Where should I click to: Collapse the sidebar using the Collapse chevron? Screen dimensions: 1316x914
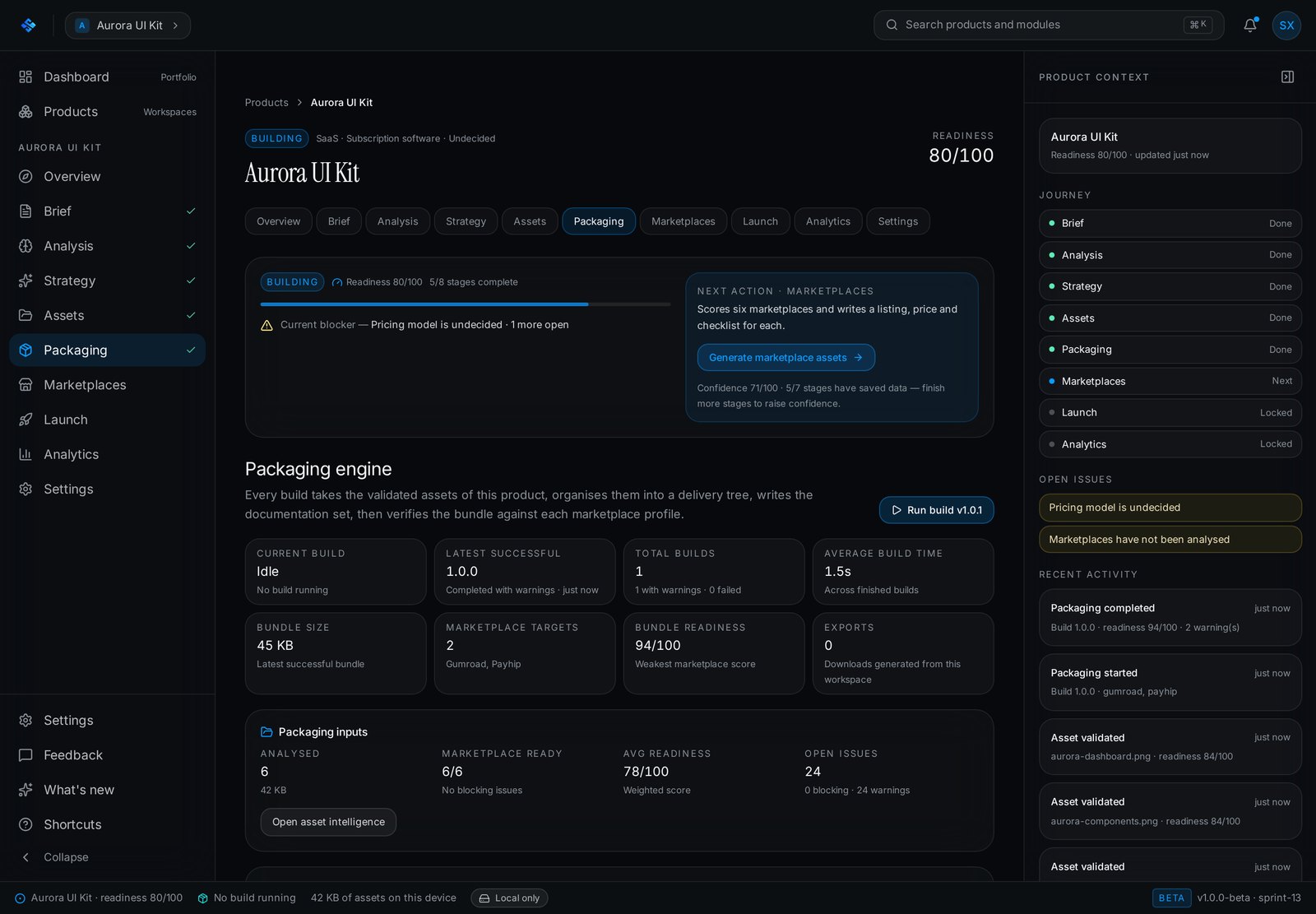[25, 857]
